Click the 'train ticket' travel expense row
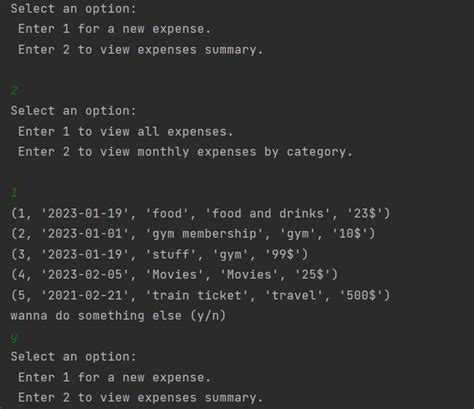 (200, 295)
